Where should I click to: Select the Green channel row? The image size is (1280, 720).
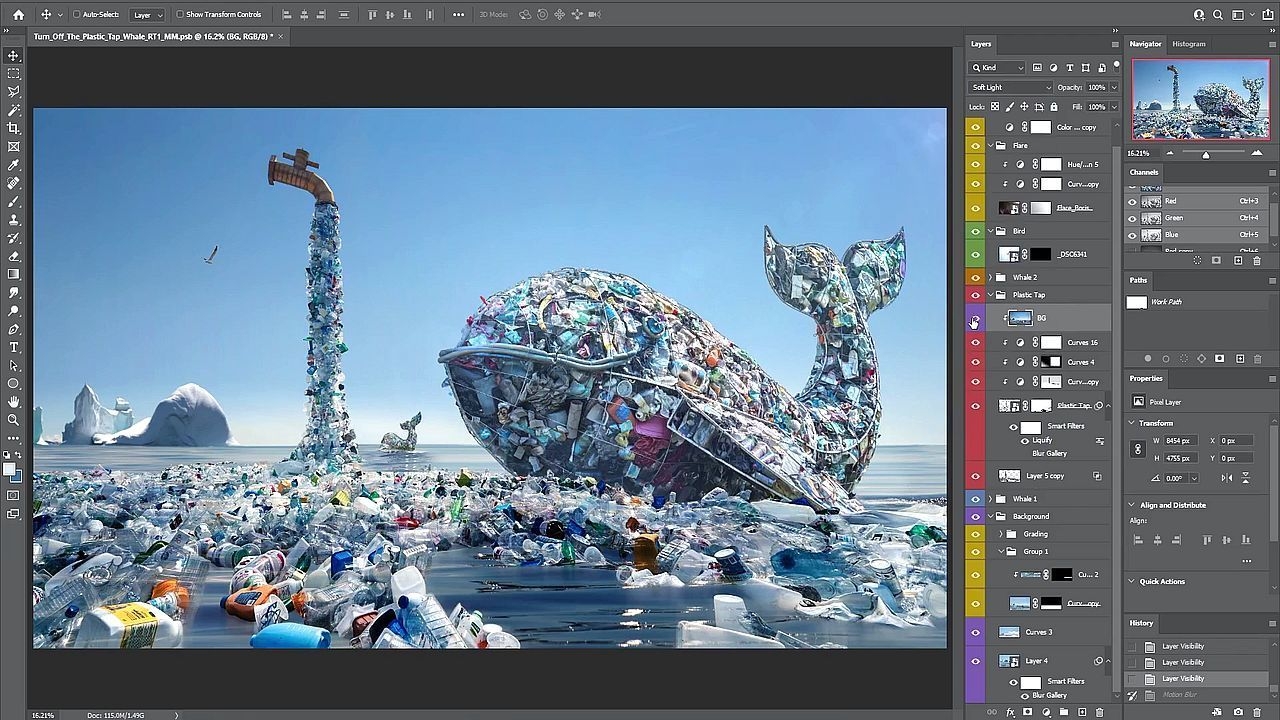pos(1199,218)
